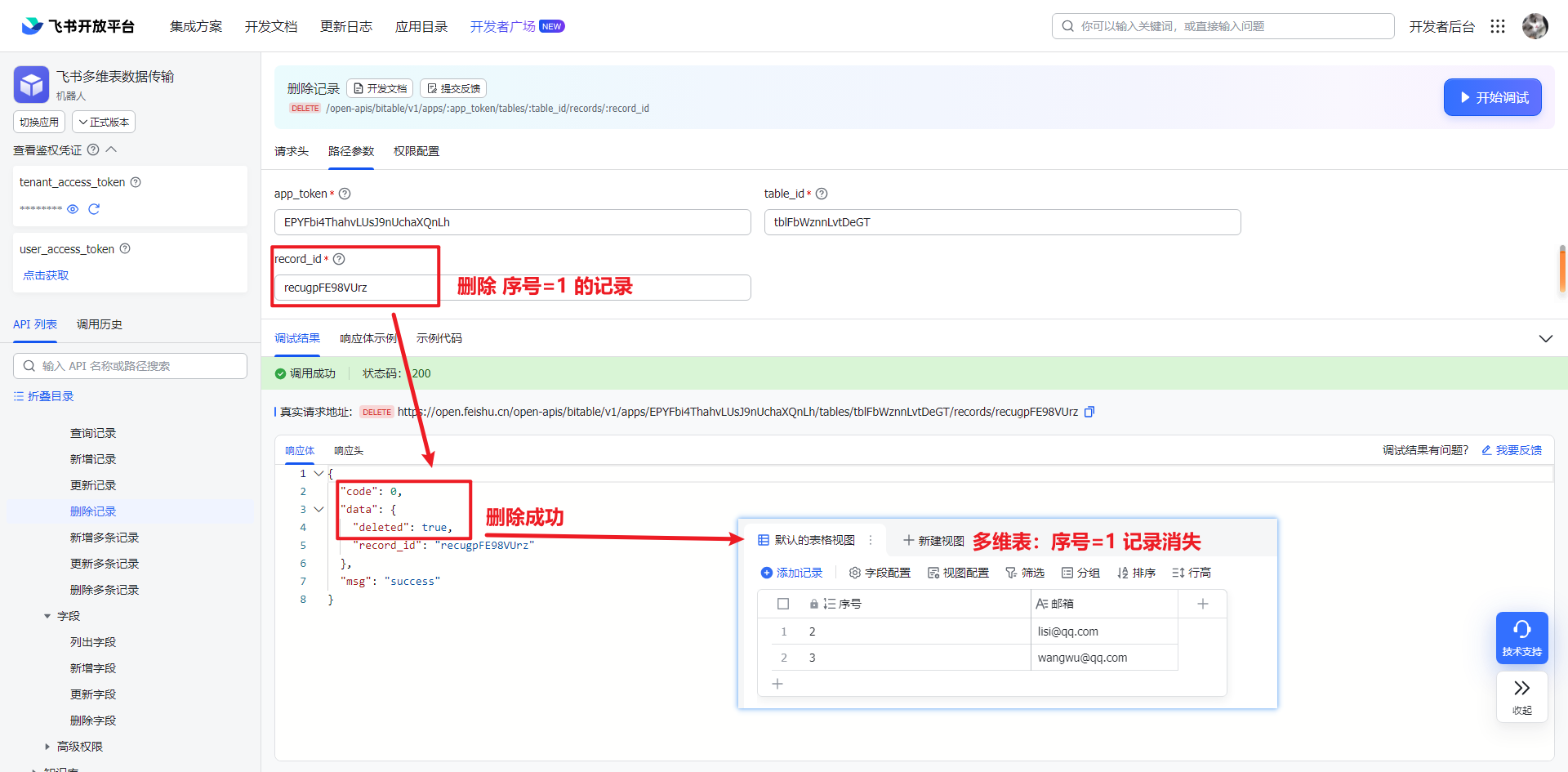Focus the API name search field
The image size is (1568, 772).
(x=130, y=366)
